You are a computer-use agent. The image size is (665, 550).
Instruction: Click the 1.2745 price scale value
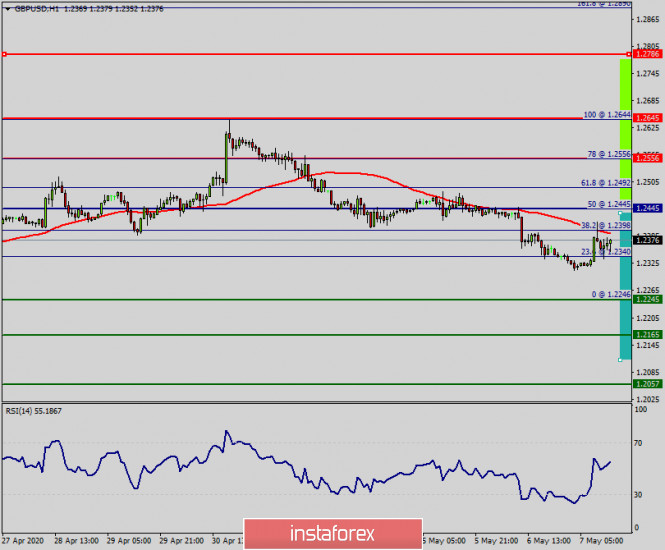tap(648, 74)
